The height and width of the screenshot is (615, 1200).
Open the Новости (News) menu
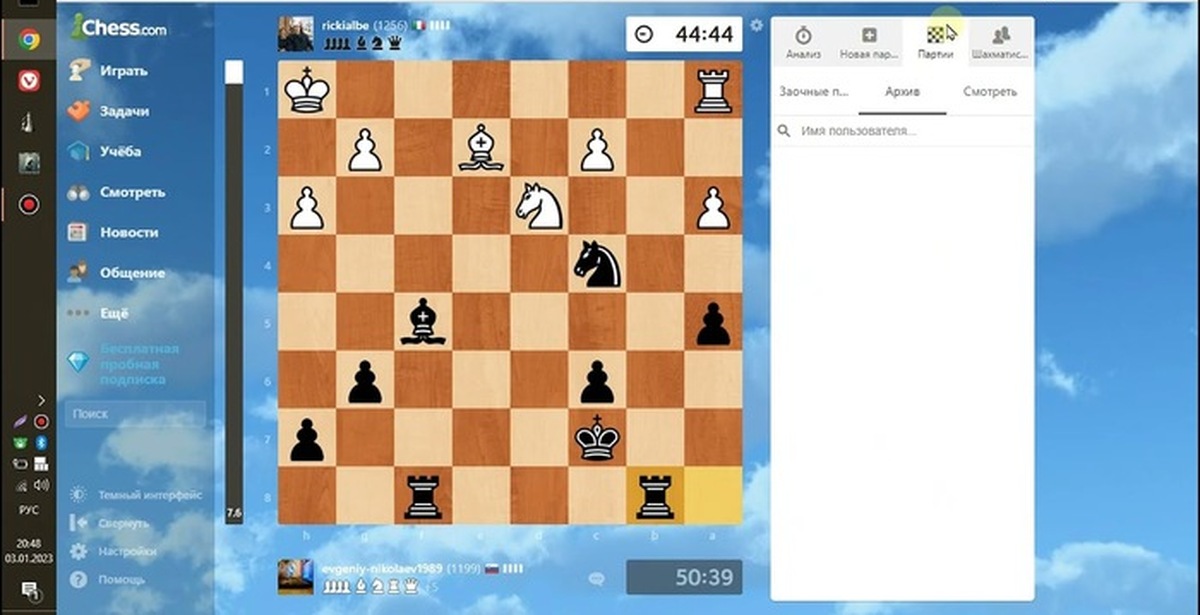pos(112,232)
